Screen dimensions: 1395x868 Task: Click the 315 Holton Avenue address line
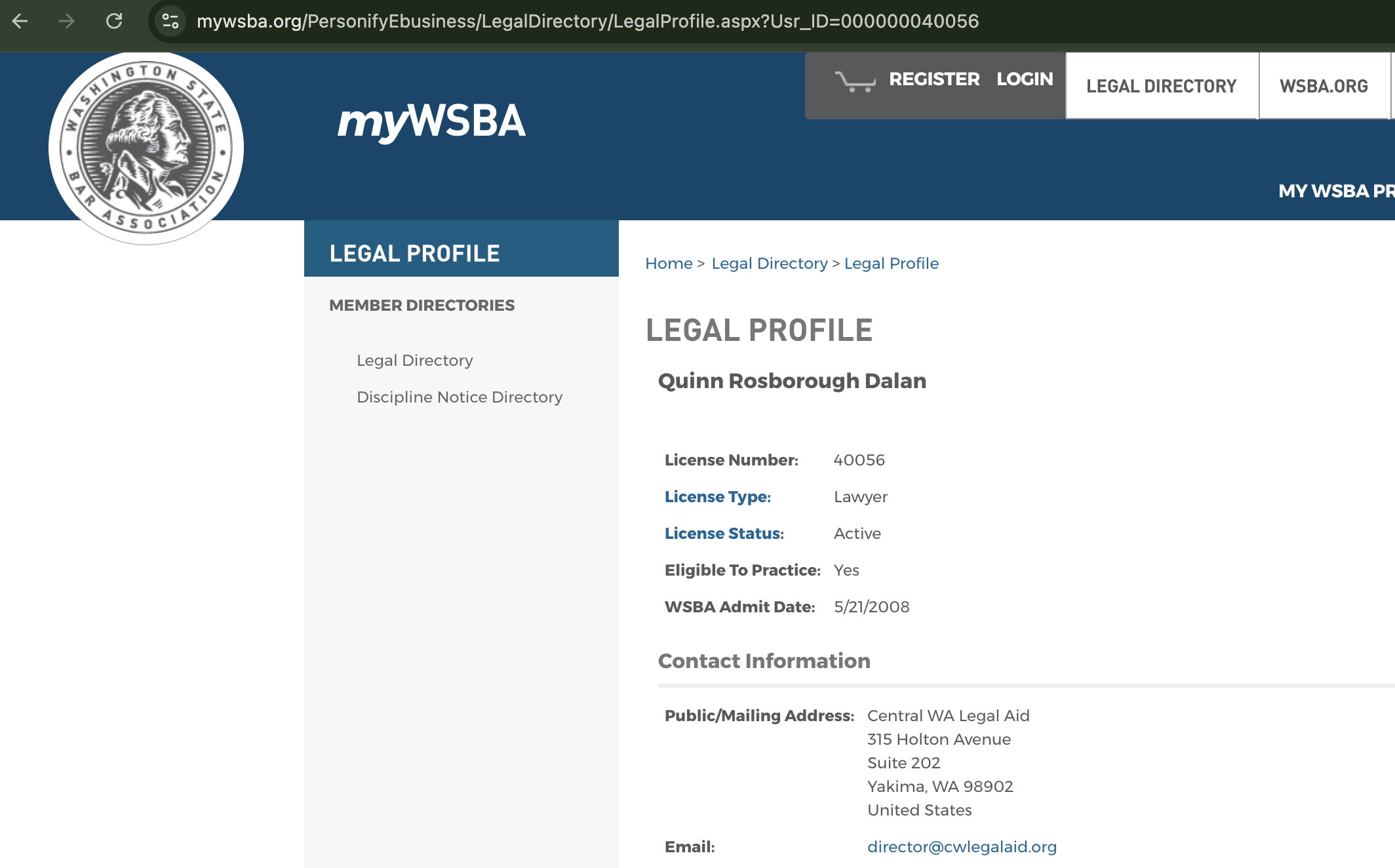pos(939,740)
